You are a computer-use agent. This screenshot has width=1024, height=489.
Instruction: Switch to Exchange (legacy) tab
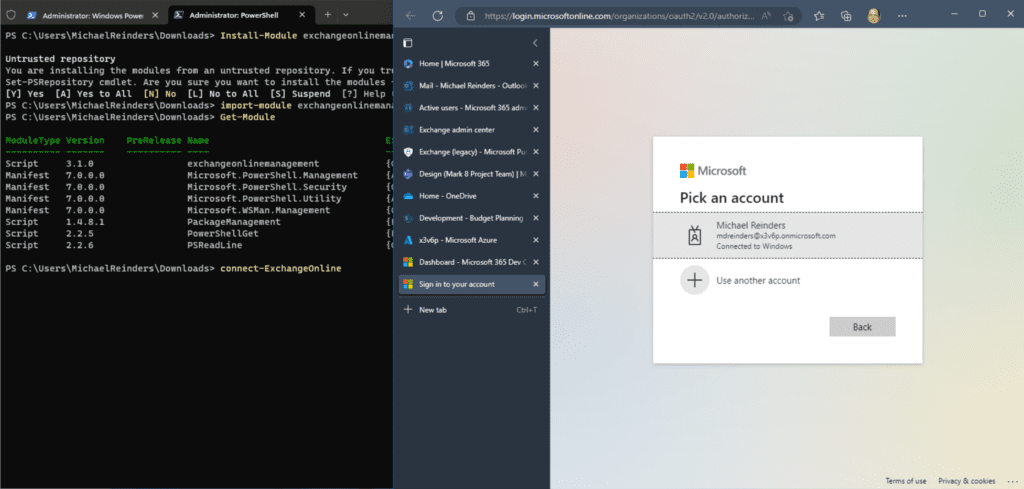[472, 151]
